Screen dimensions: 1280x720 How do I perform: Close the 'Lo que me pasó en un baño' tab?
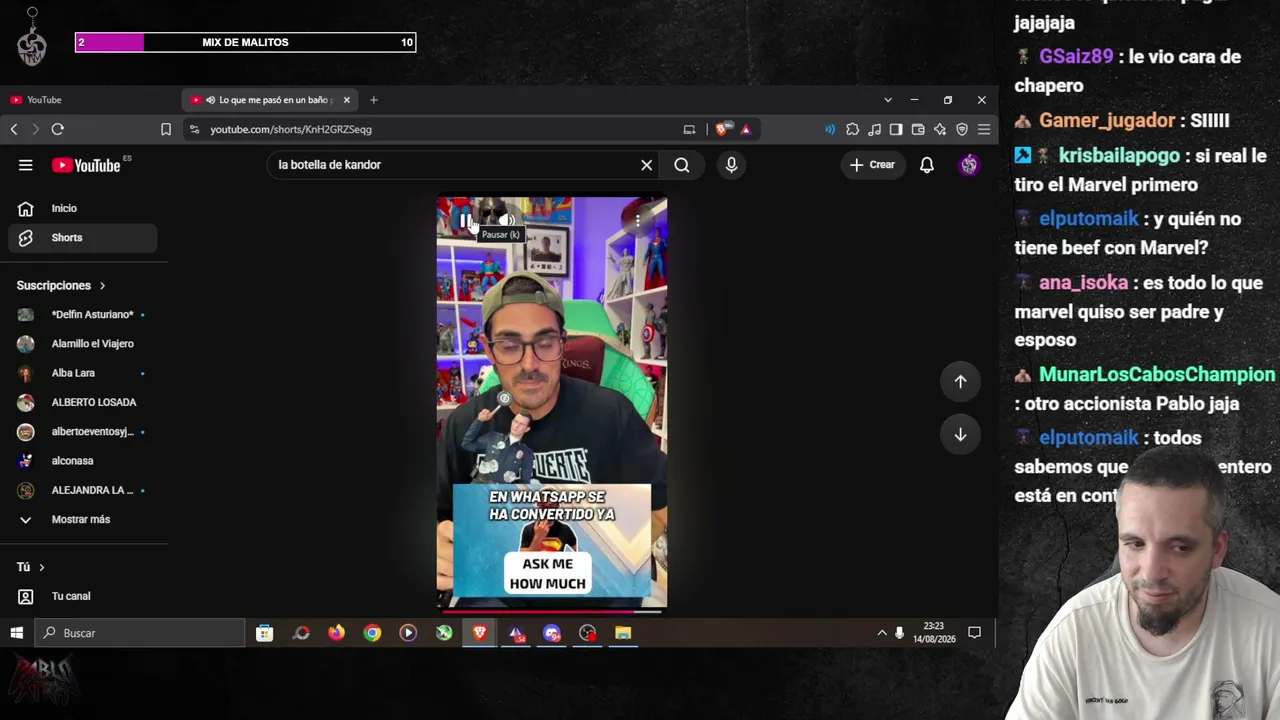point(347,100)
